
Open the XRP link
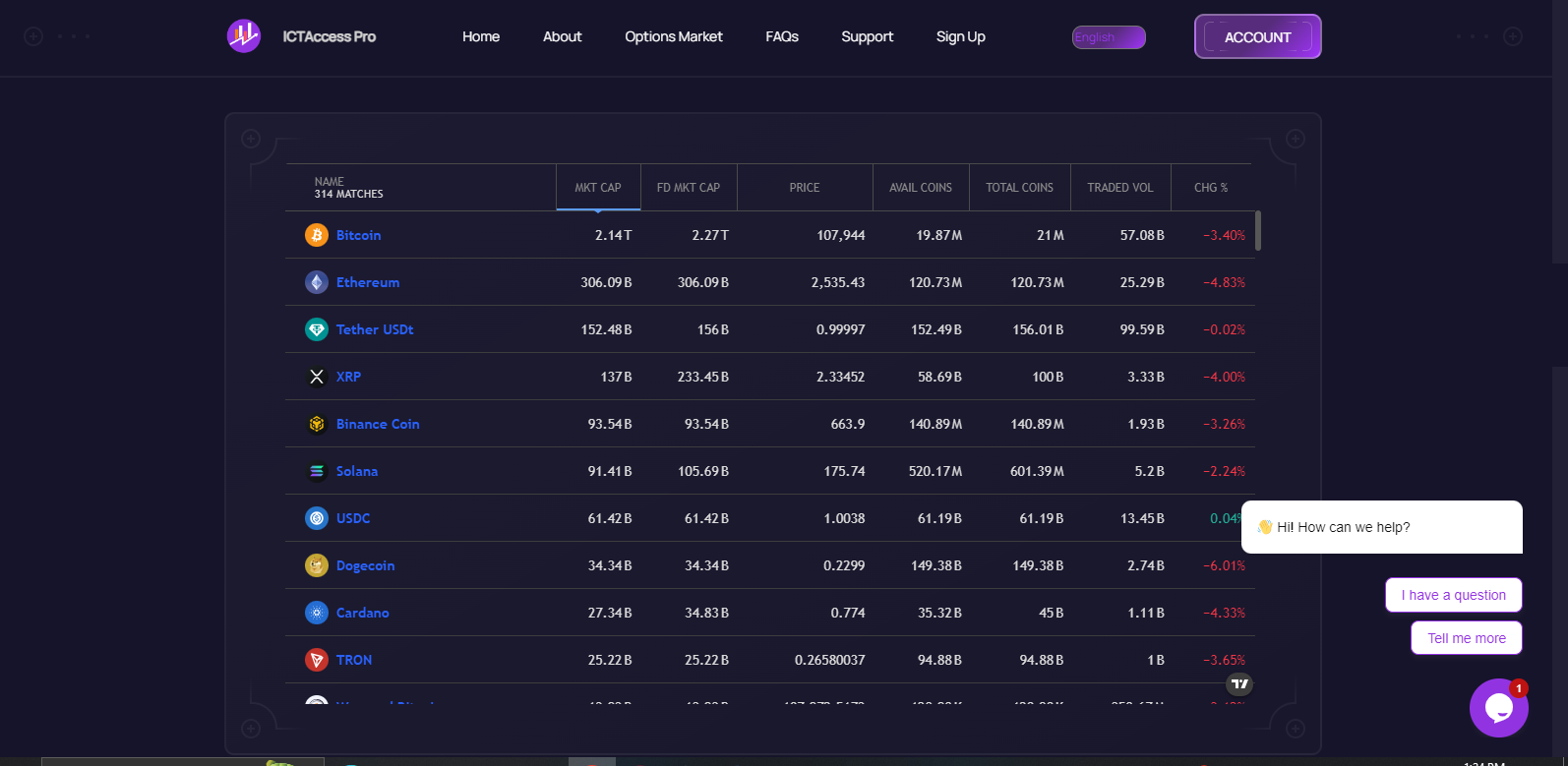point(348,377)
